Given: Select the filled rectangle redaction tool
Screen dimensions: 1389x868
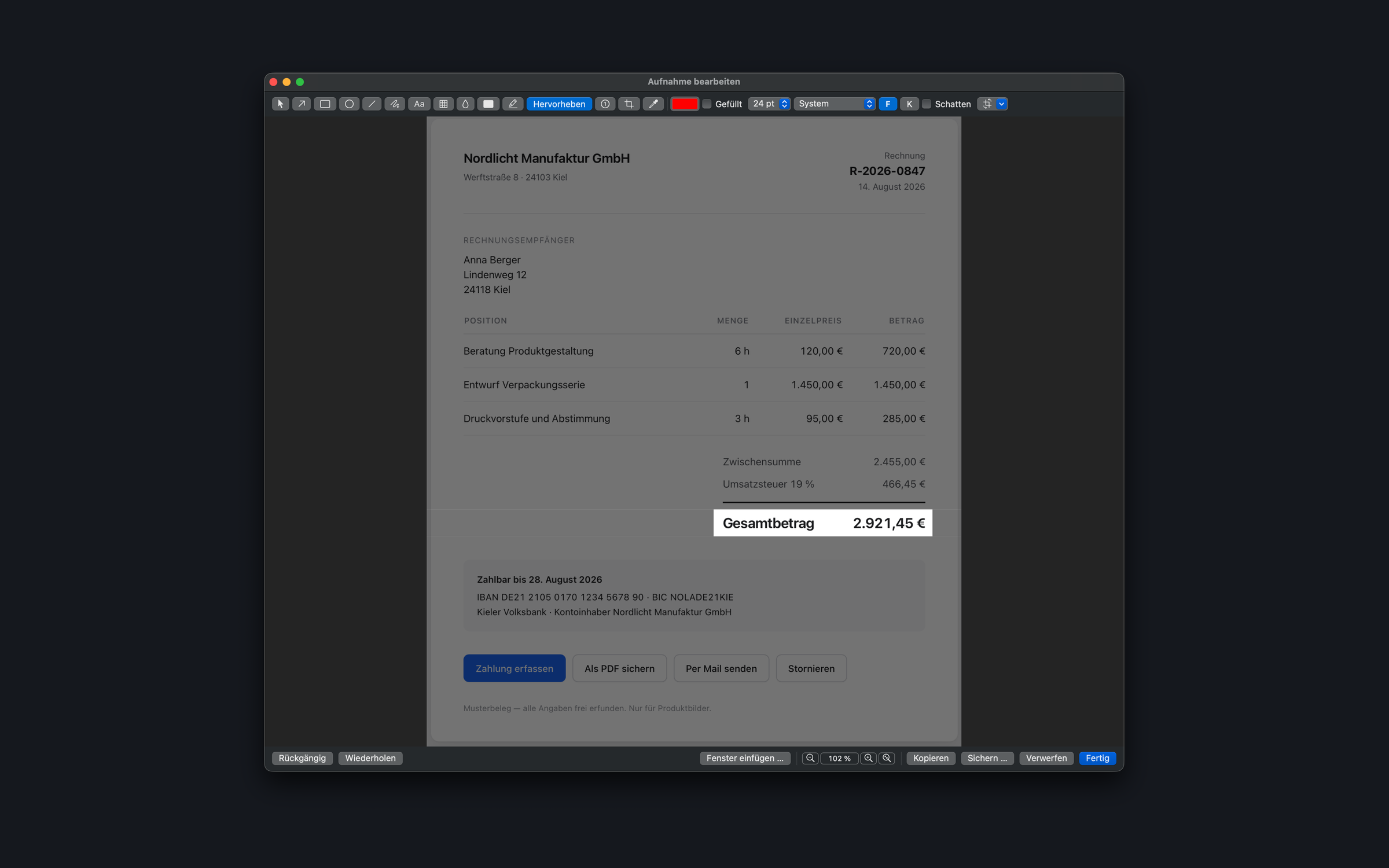Looking at the screenshot, I should tap(488, 104).
